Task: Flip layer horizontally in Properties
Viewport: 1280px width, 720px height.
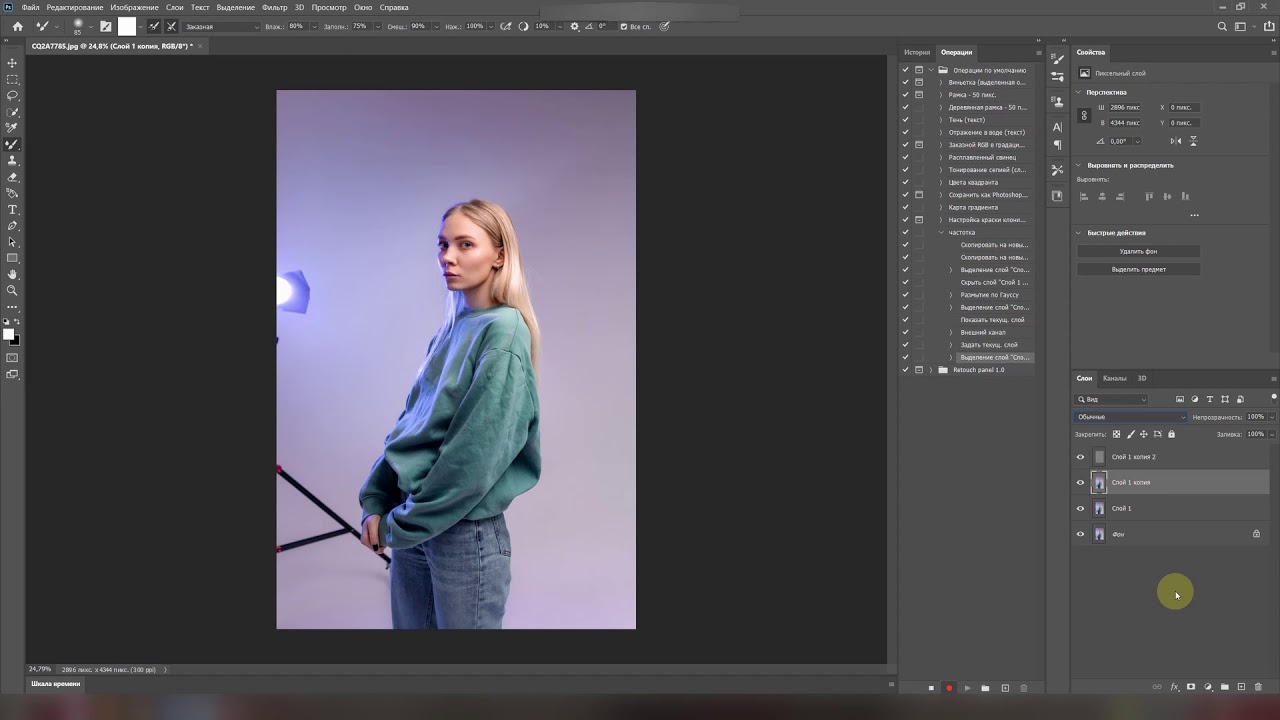Action: [x=1176, y=141]
